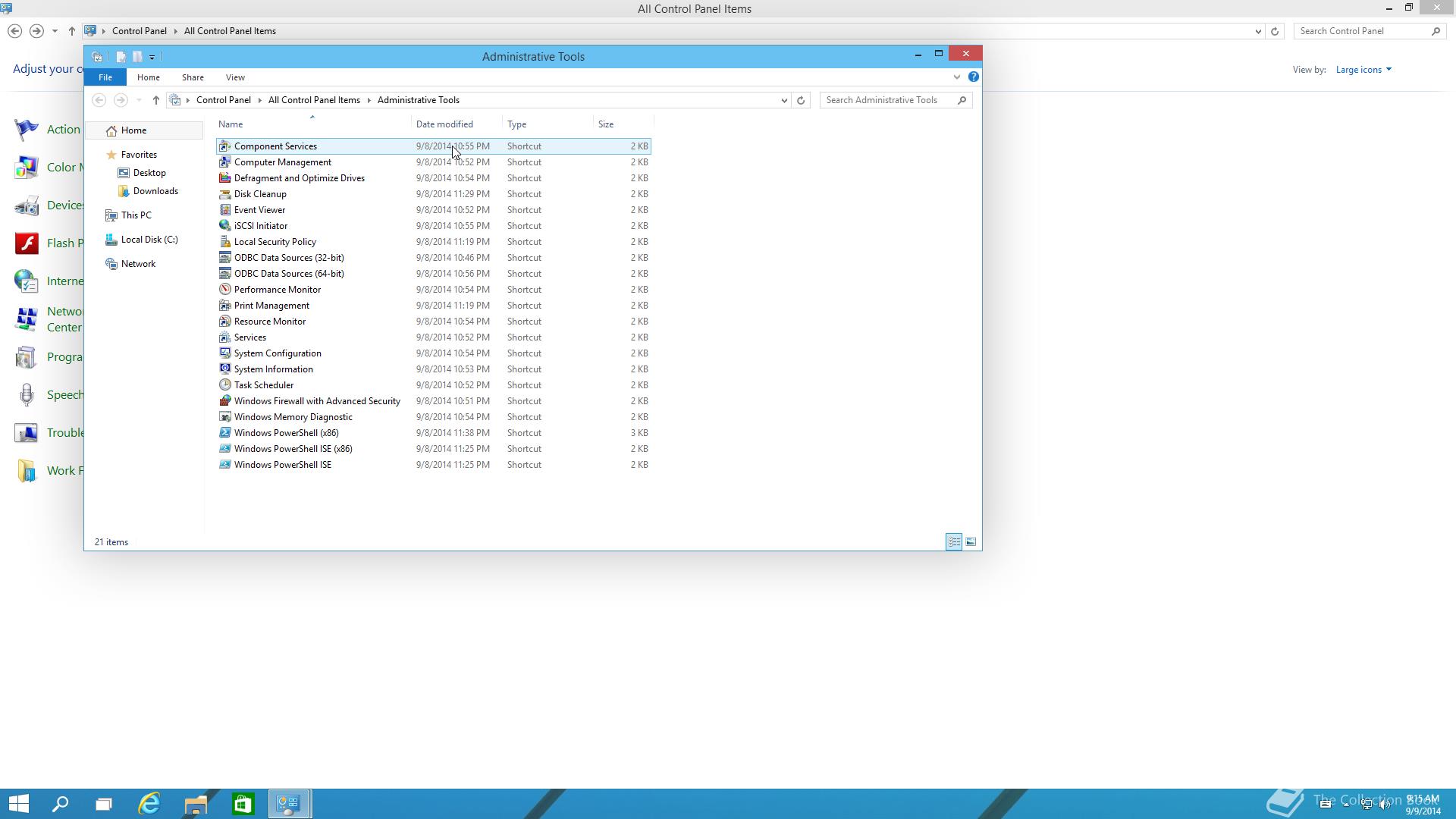This screenshot has width=1456, height=819.
Task: Click the Speech Recognition microphone icon
Action: point(27,395)
